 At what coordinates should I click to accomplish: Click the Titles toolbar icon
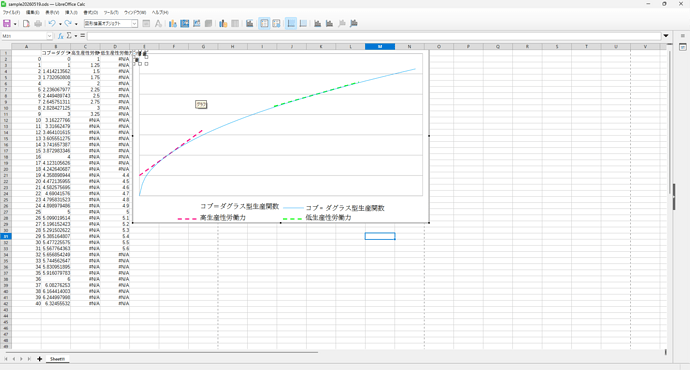tap(250, 24)
